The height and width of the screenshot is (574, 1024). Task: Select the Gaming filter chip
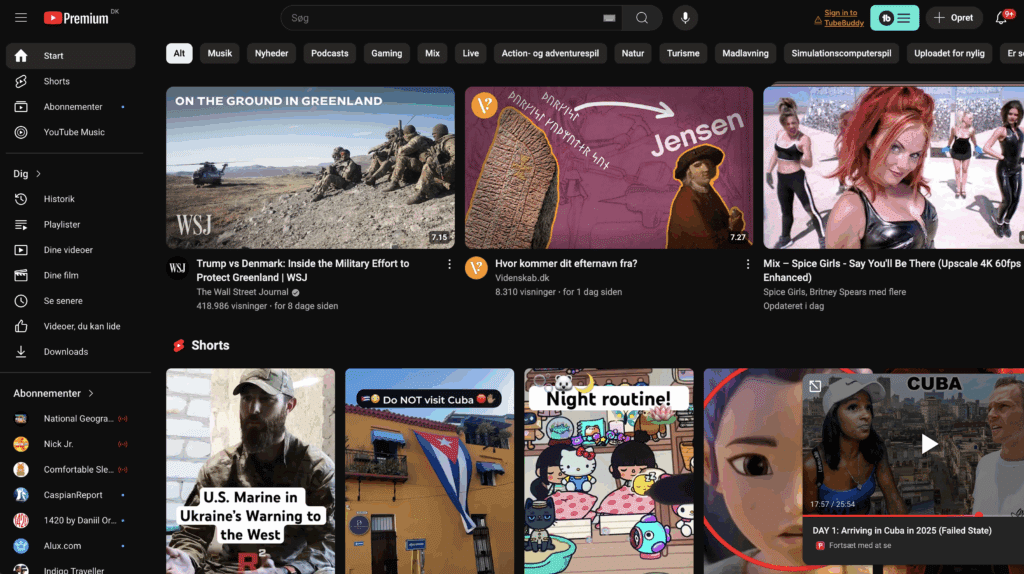click(x=387, y=54)
